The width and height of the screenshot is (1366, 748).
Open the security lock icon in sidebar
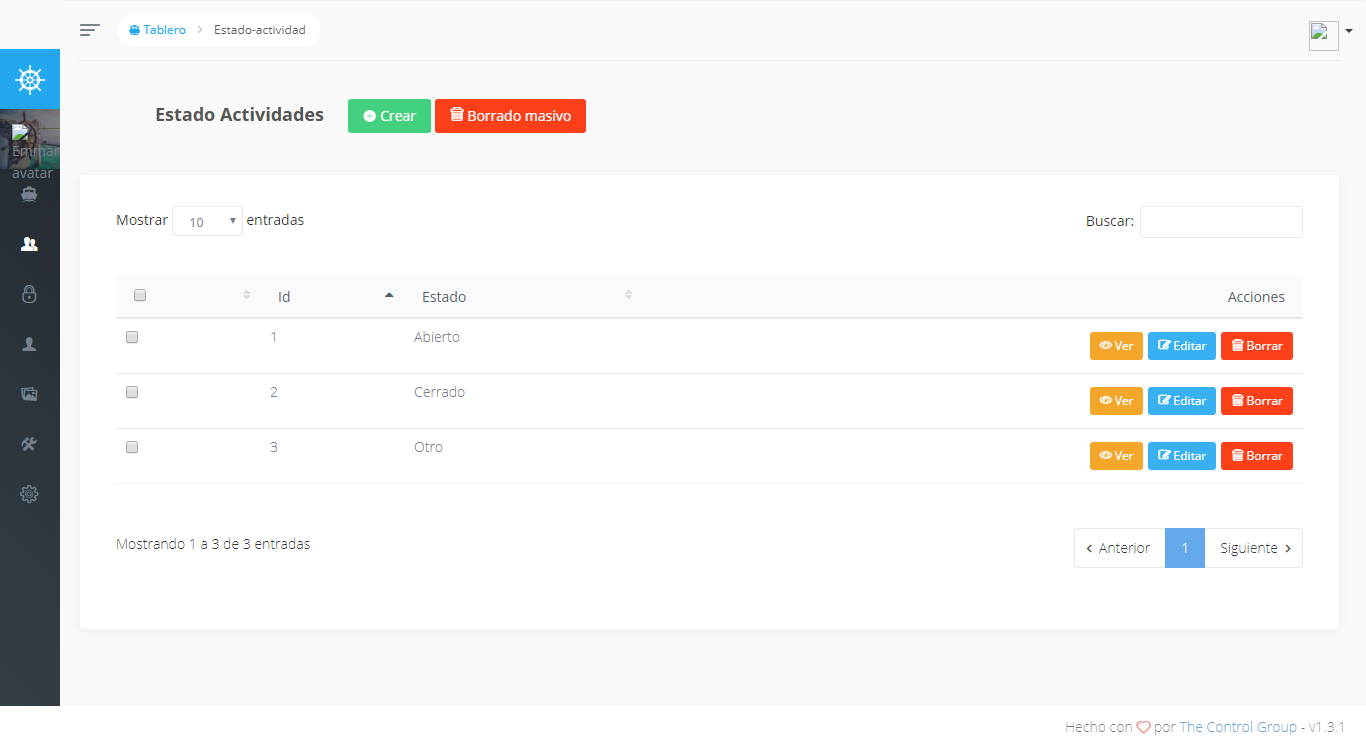pyautogui.click(x=29, y=294)
